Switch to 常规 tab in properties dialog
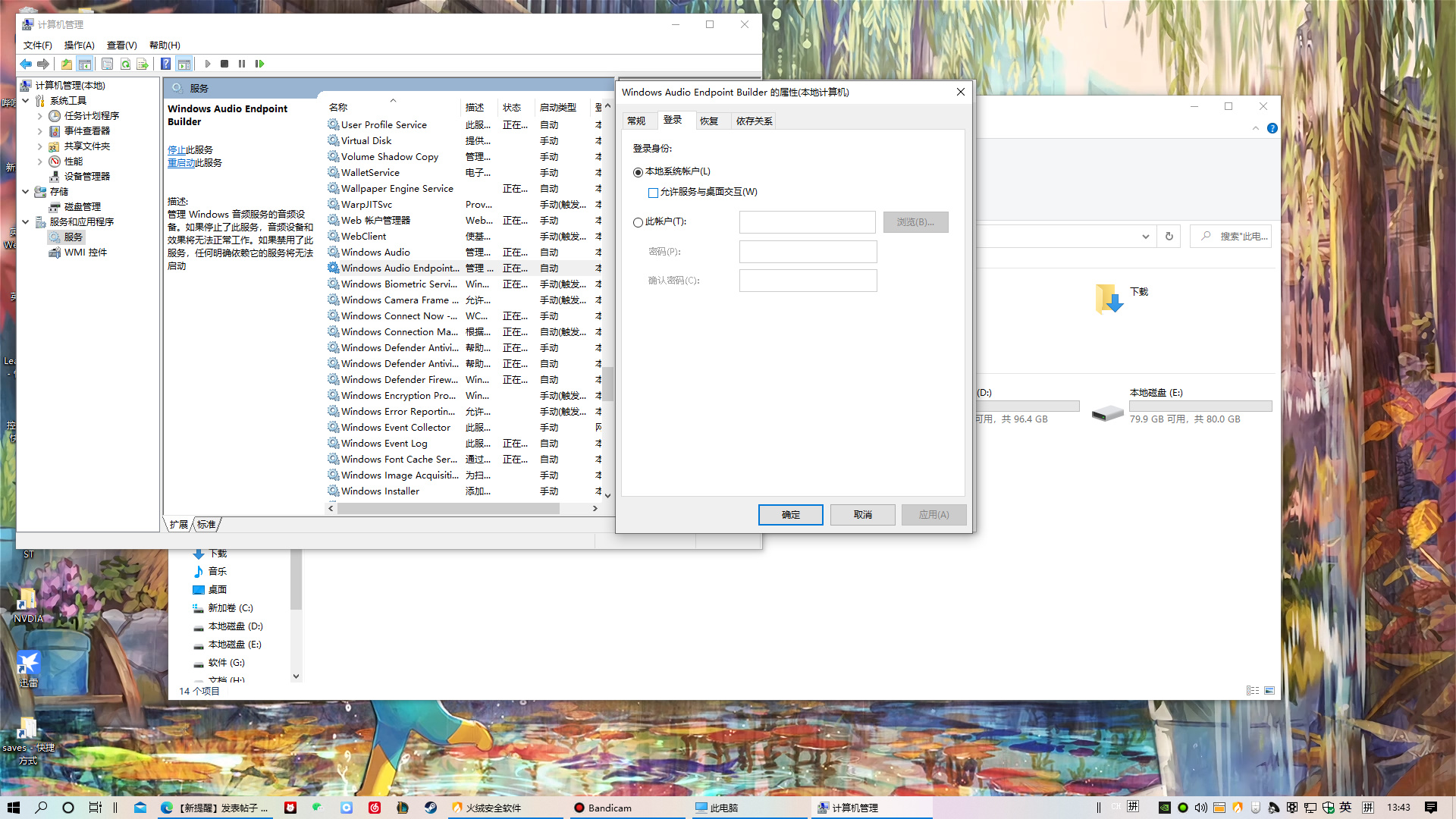 coord(637,121)
